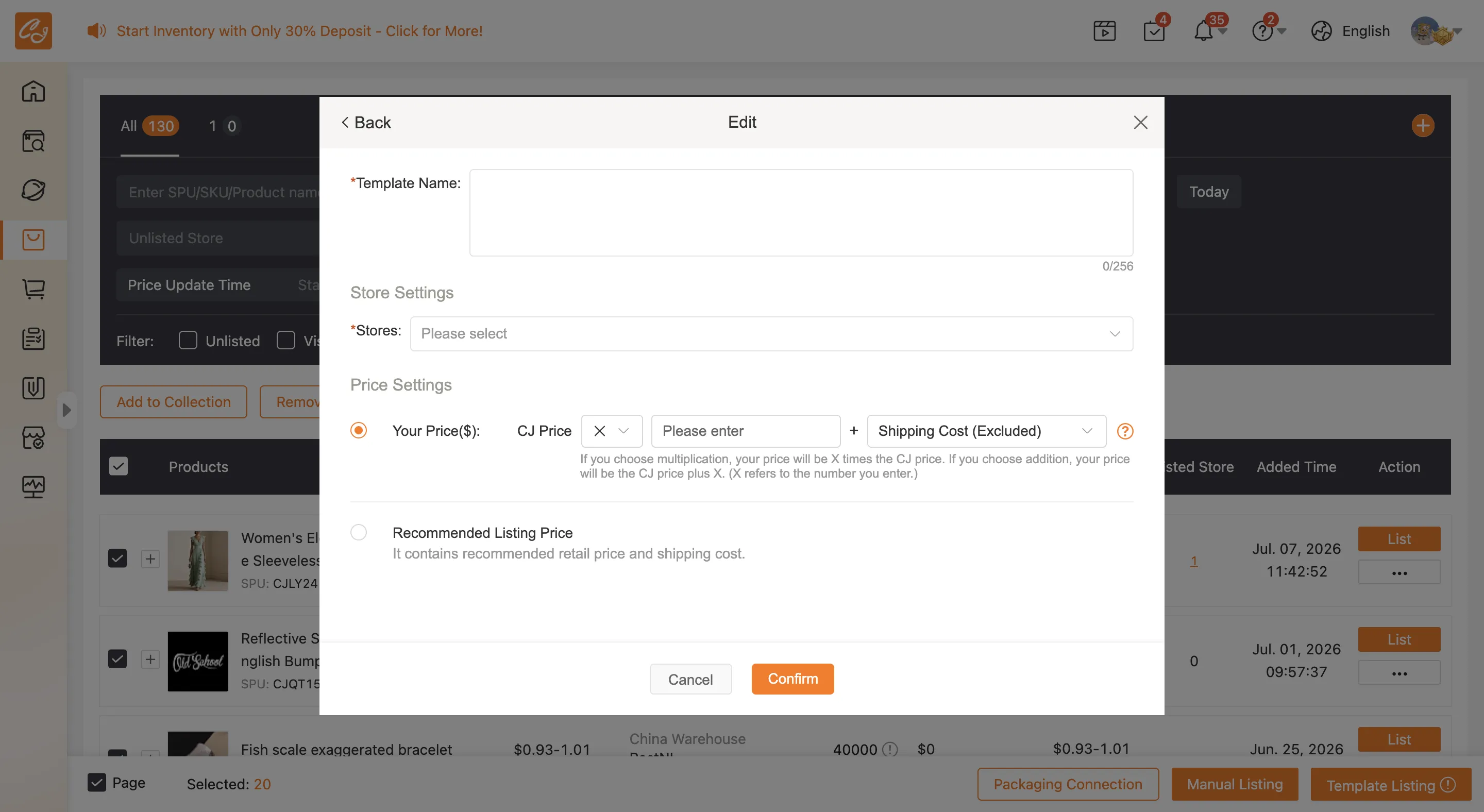
Task: Open the help question mark icon
Action: [1261, 31]
